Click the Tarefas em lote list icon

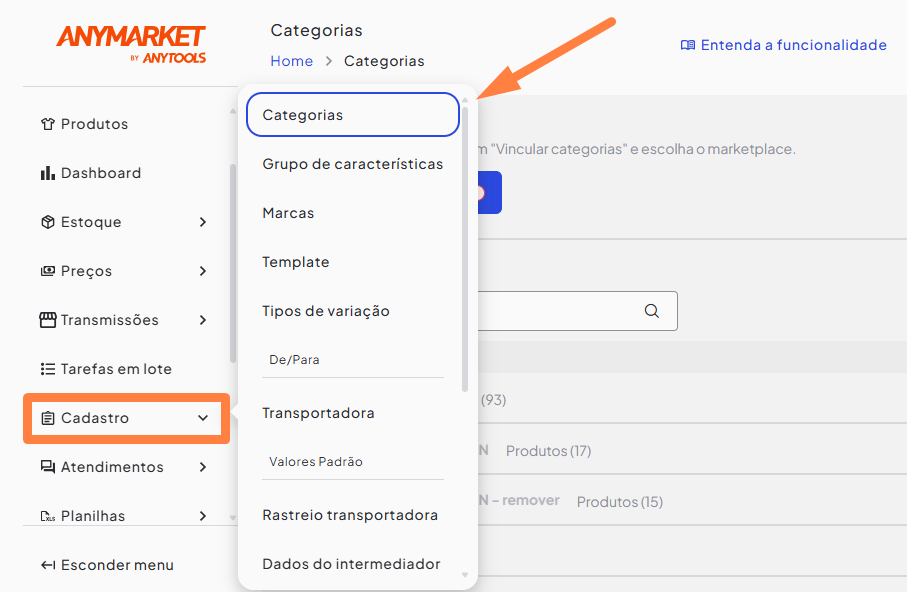point(47,369)
